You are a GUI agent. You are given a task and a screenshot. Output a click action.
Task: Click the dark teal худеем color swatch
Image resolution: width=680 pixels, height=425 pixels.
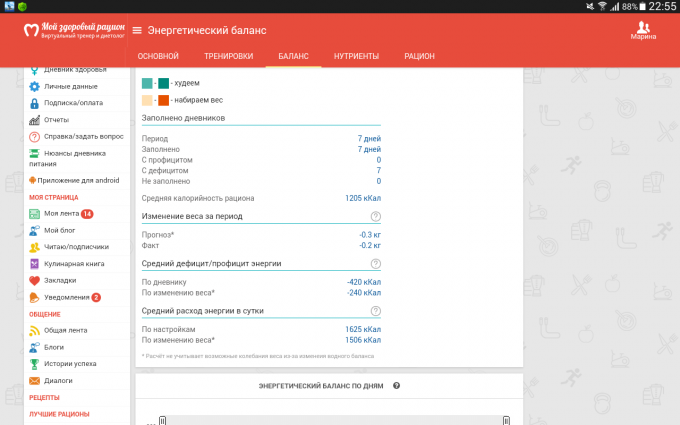click(163, 83)
